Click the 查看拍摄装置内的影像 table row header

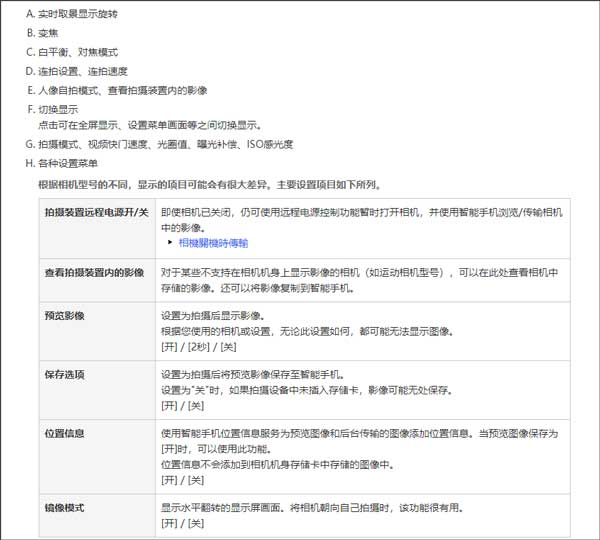[x=93, y=272]
